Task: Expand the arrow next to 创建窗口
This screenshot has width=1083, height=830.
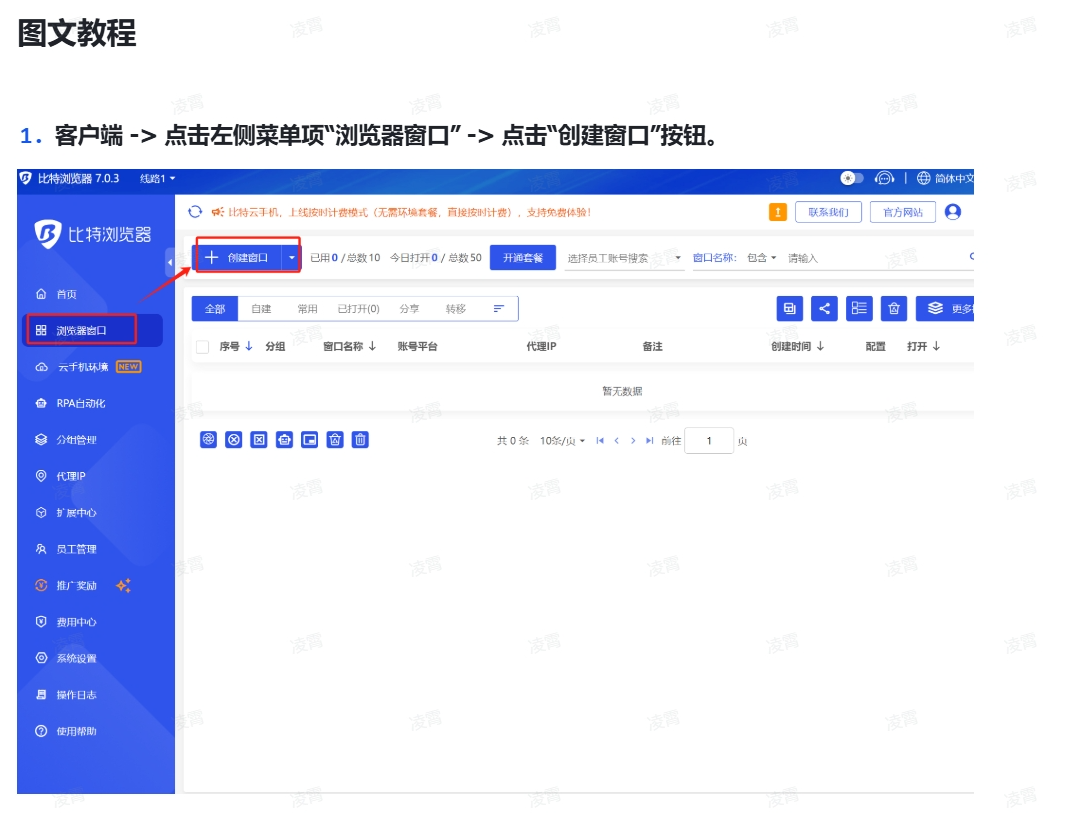Action: pyautogui.click(x=291, y=258)
